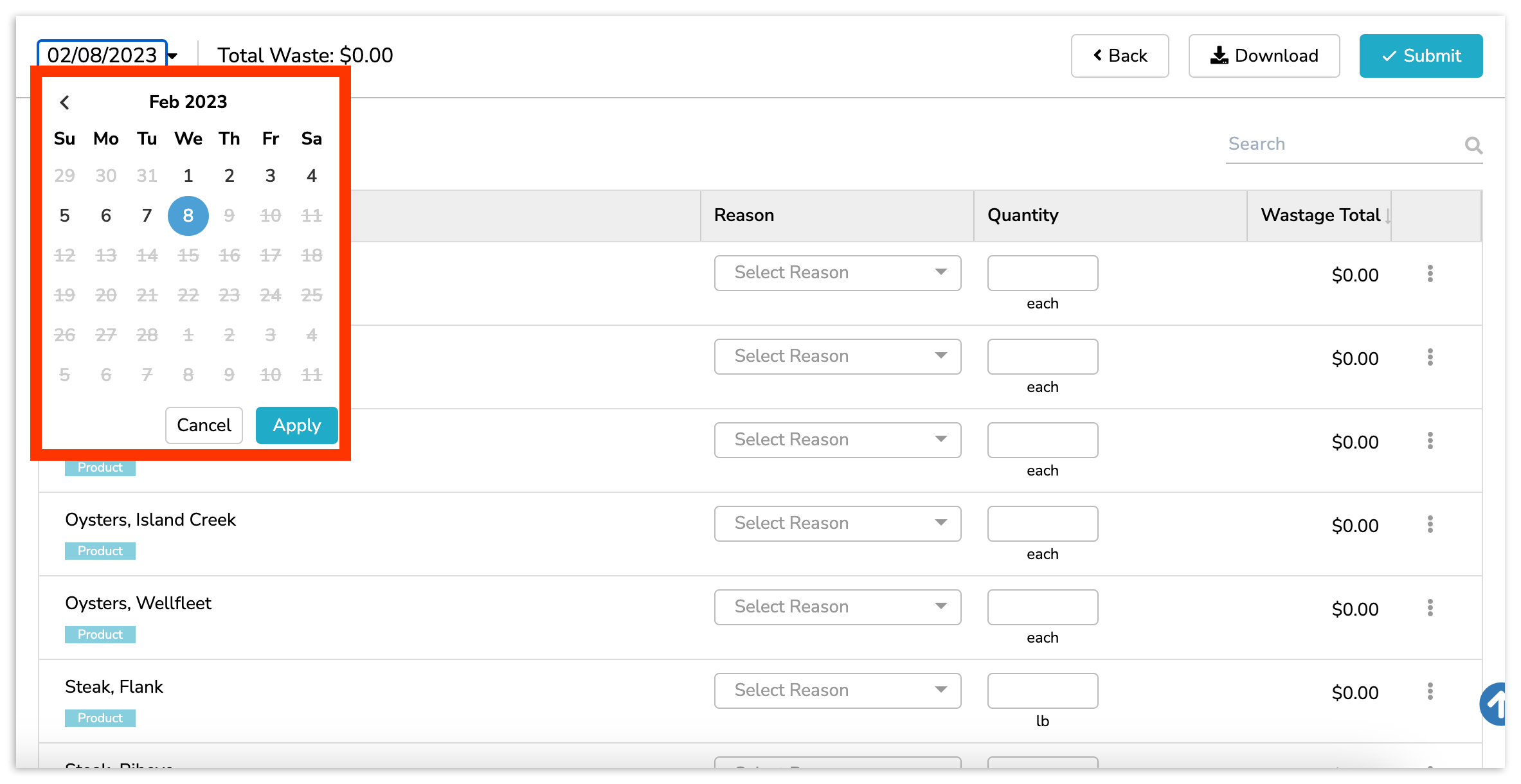Open kebab menu in first table row
The width and height of the screenshot is (1521, 784).
click(1430, 274)
